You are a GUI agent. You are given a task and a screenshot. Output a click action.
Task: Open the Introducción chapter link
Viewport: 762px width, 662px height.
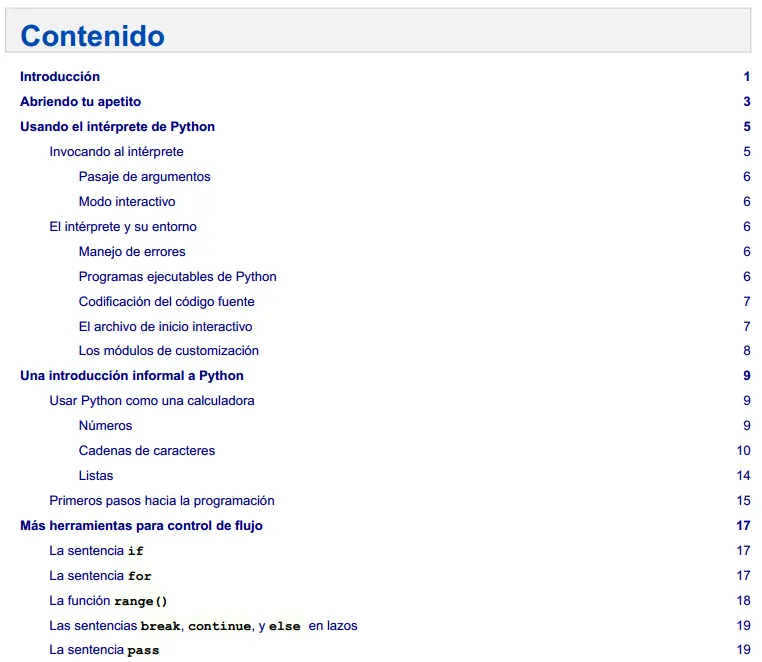(x=60, y=77)
